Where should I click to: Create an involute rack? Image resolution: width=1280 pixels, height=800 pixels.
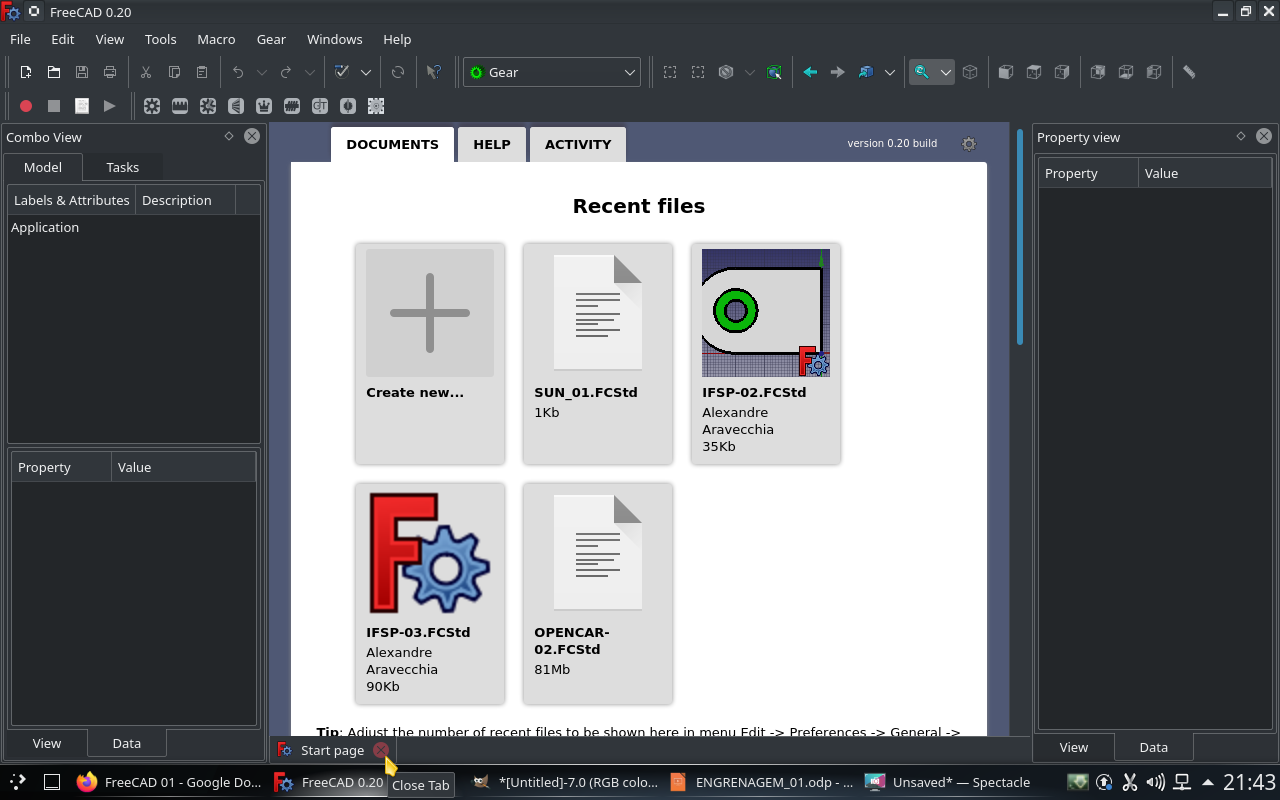pos(180,105)
